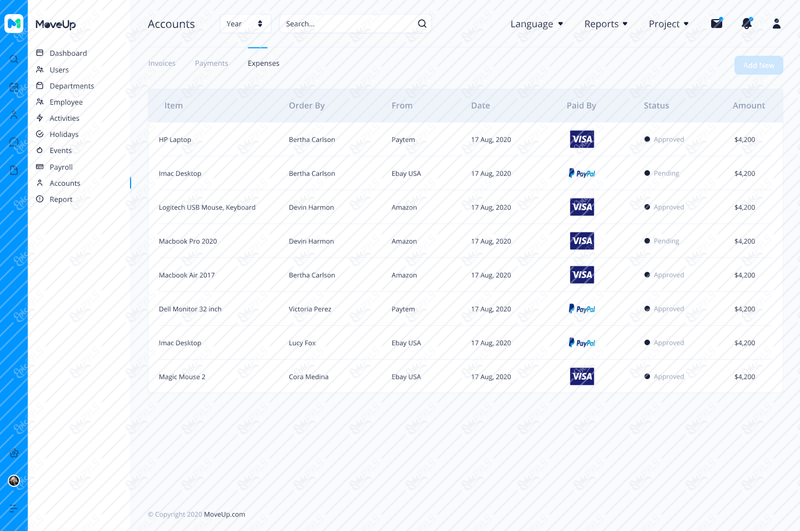This screenshot has width=800, height=531.
Task: Click Visa logo in Macbook Pro 2020 row
Action: click(x=582, y=241)
